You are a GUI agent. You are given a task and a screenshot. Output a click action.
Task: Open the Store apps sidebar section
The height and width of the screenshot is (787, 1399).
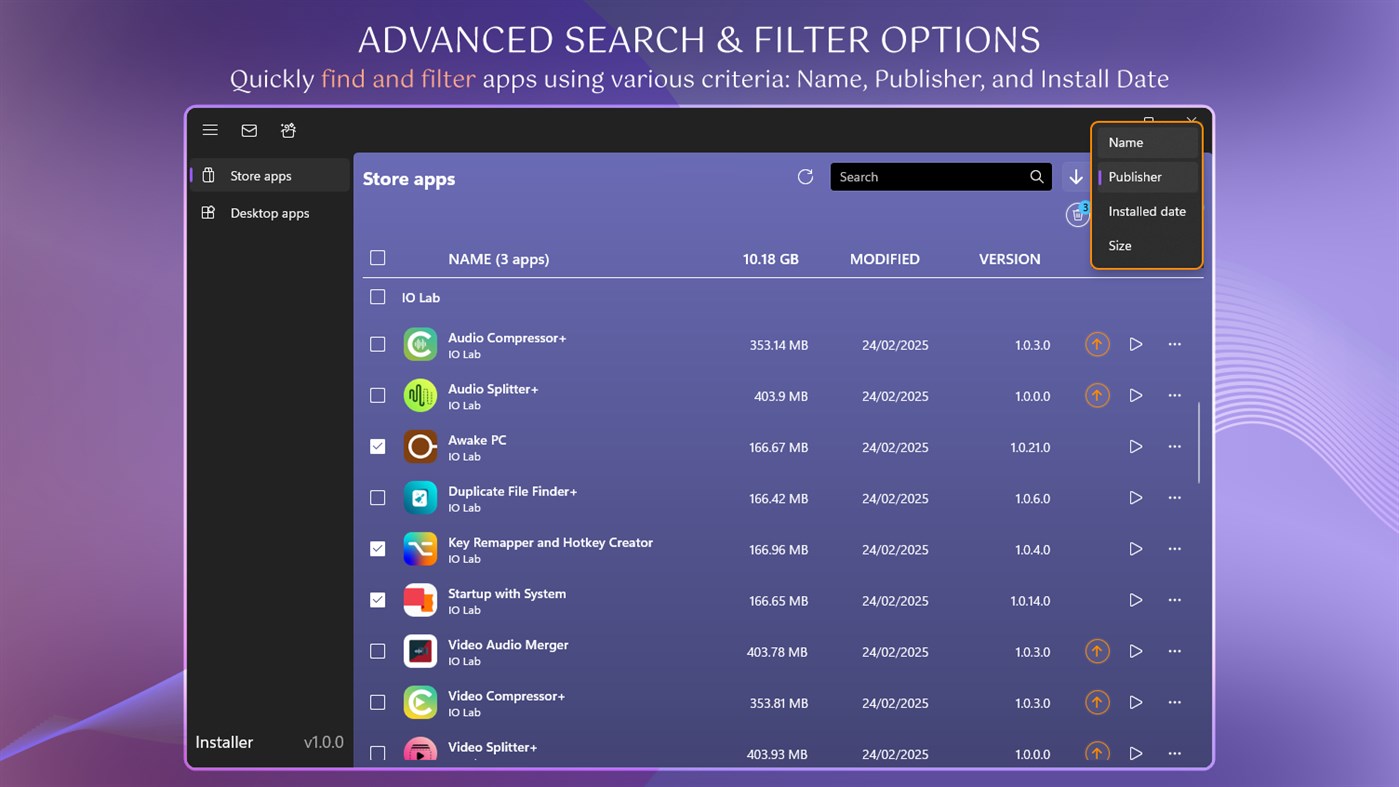pos(269,175)
